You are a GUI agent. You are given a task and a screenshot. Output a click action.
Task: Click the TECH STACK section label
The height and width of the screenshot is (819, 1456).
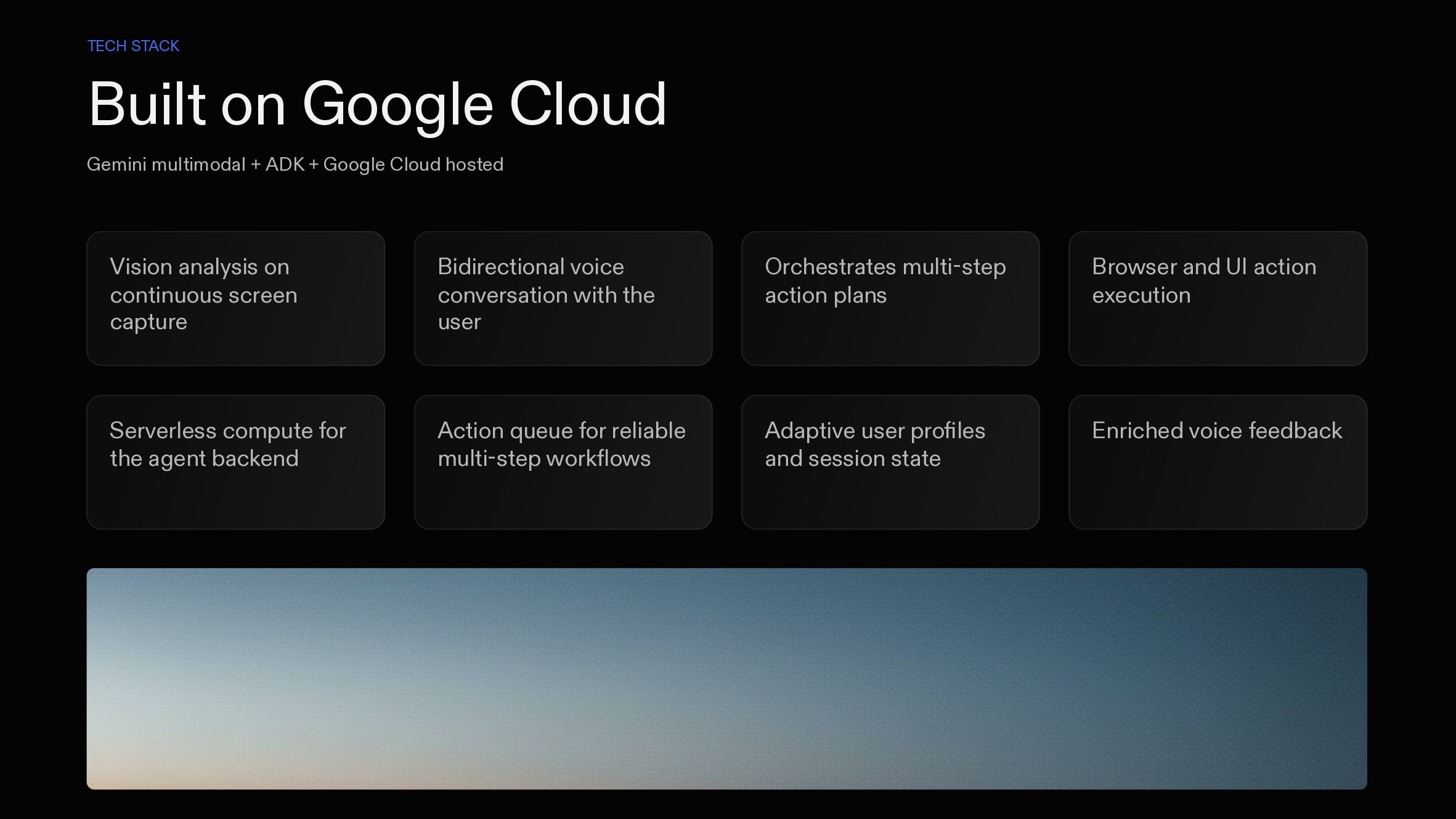[133, 46]
